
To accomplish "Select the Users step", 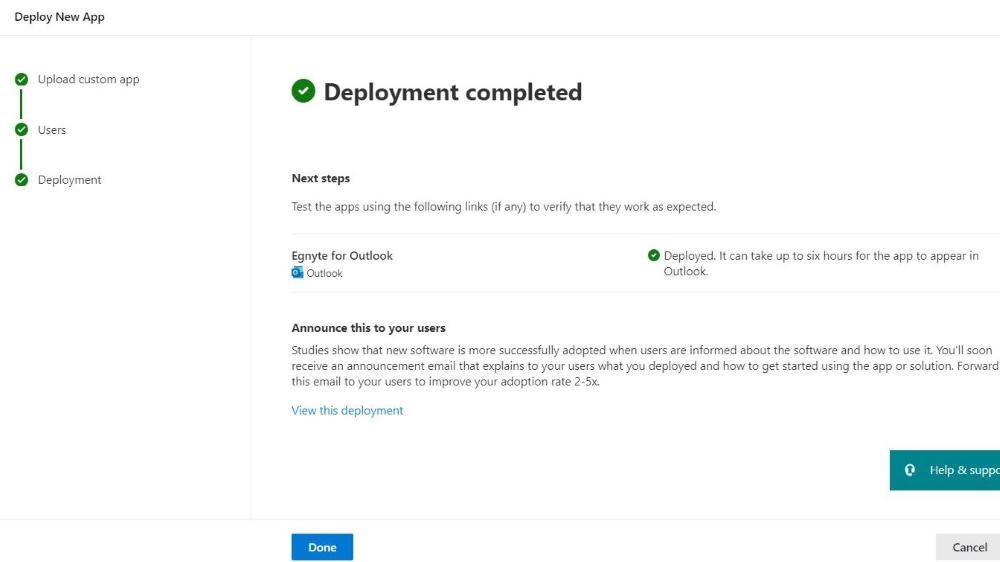I will (52, 129).
